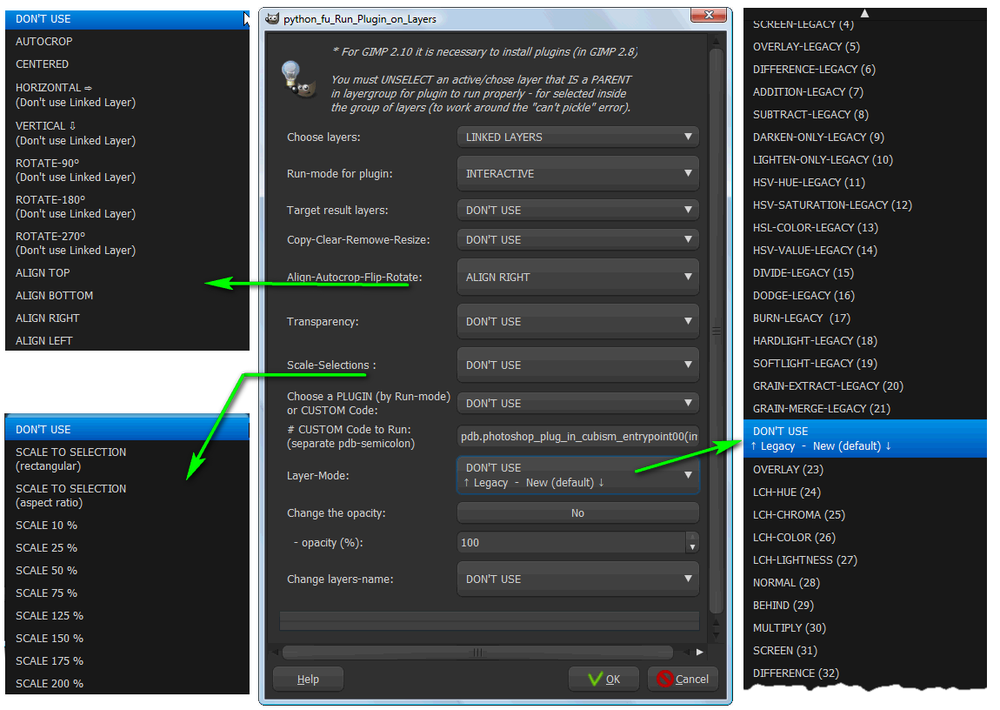
Task: Select VERTICAL flip menu entry
Action: click(x=127, y=133)
